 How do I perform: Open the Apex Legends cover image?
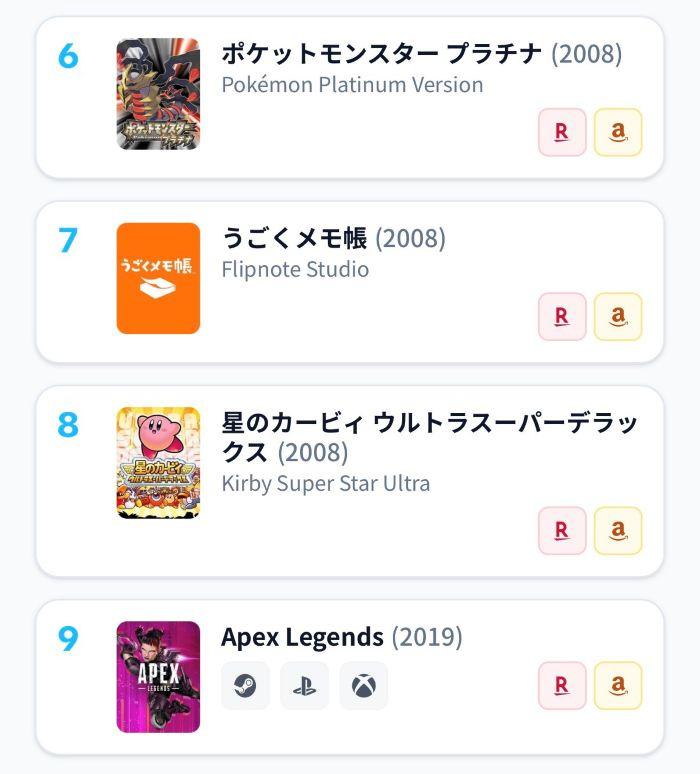pyautogui.click(x=158, y=677)
